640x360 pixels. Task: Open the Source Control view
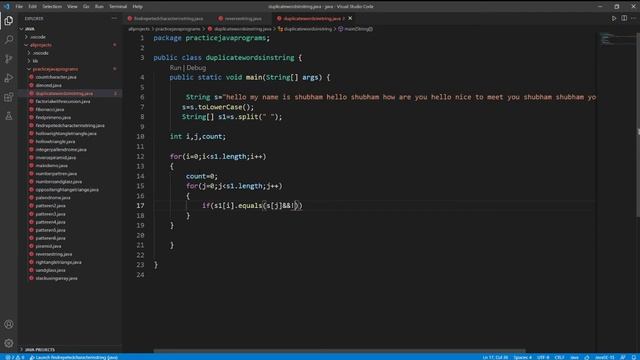click(x=9, y=59)
